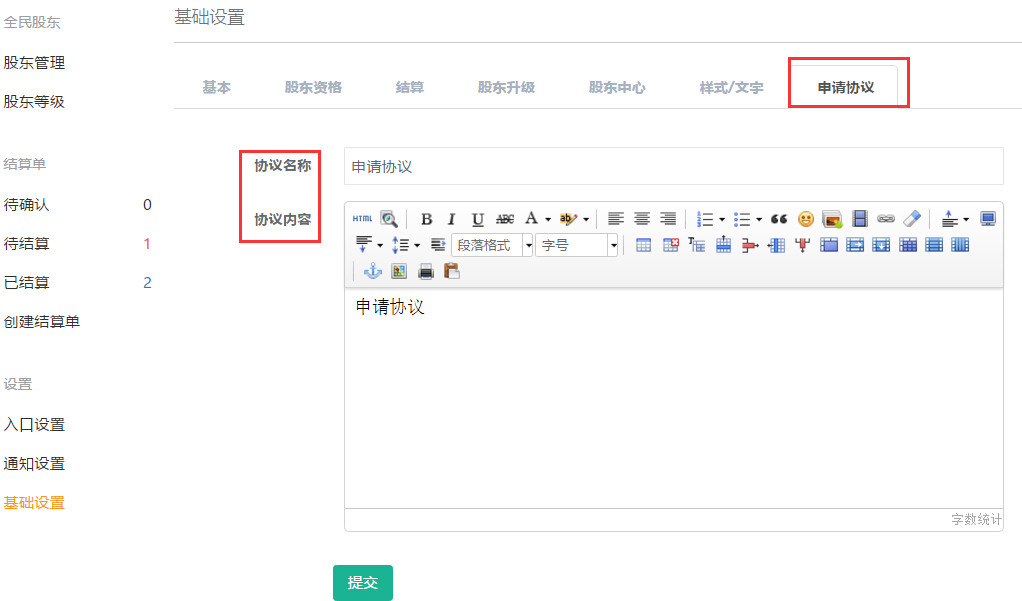The image size is (1022, 601).
Task: Click the insert hyperlink chain icon
Action: [885, 219]
